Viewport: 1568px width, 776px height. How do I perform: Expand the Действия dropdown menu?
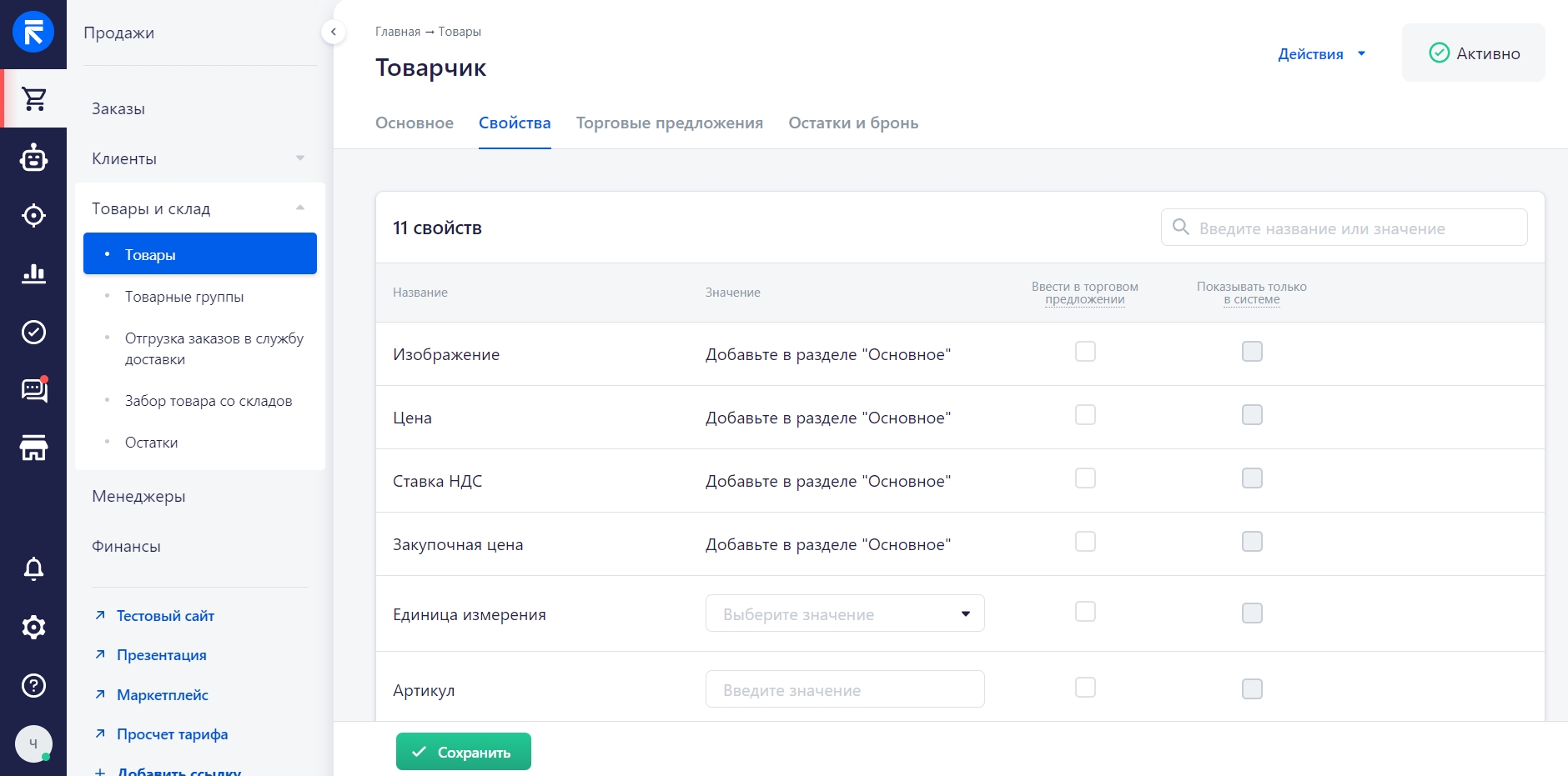pos(1321,54)
